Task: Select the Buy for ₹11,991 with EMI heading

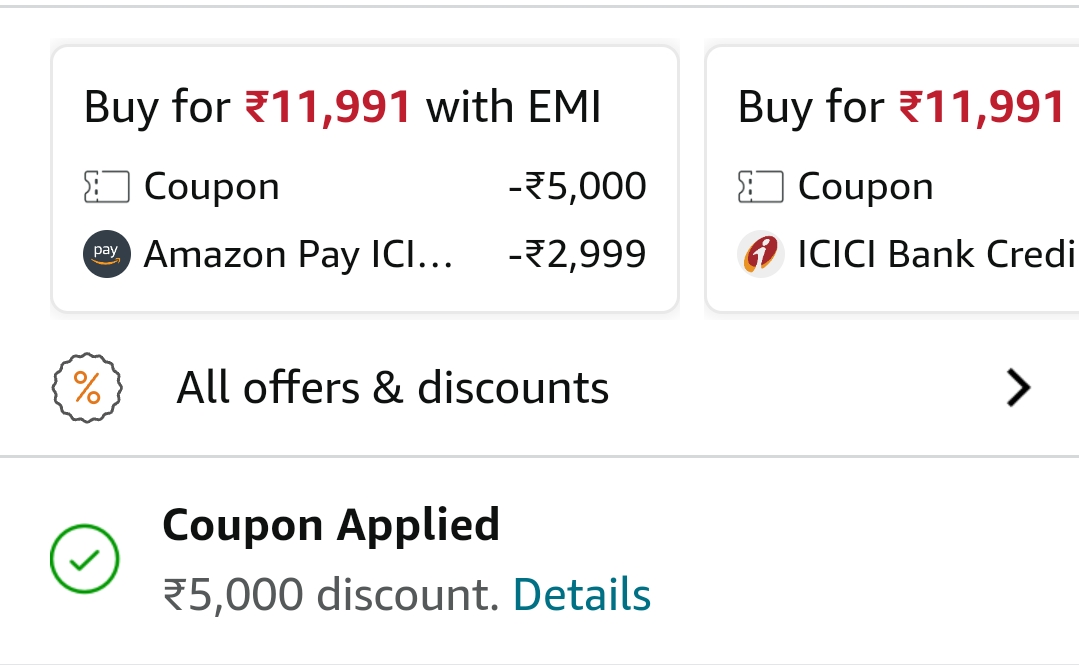Action: pyautogui.click(x=342, y=107)
